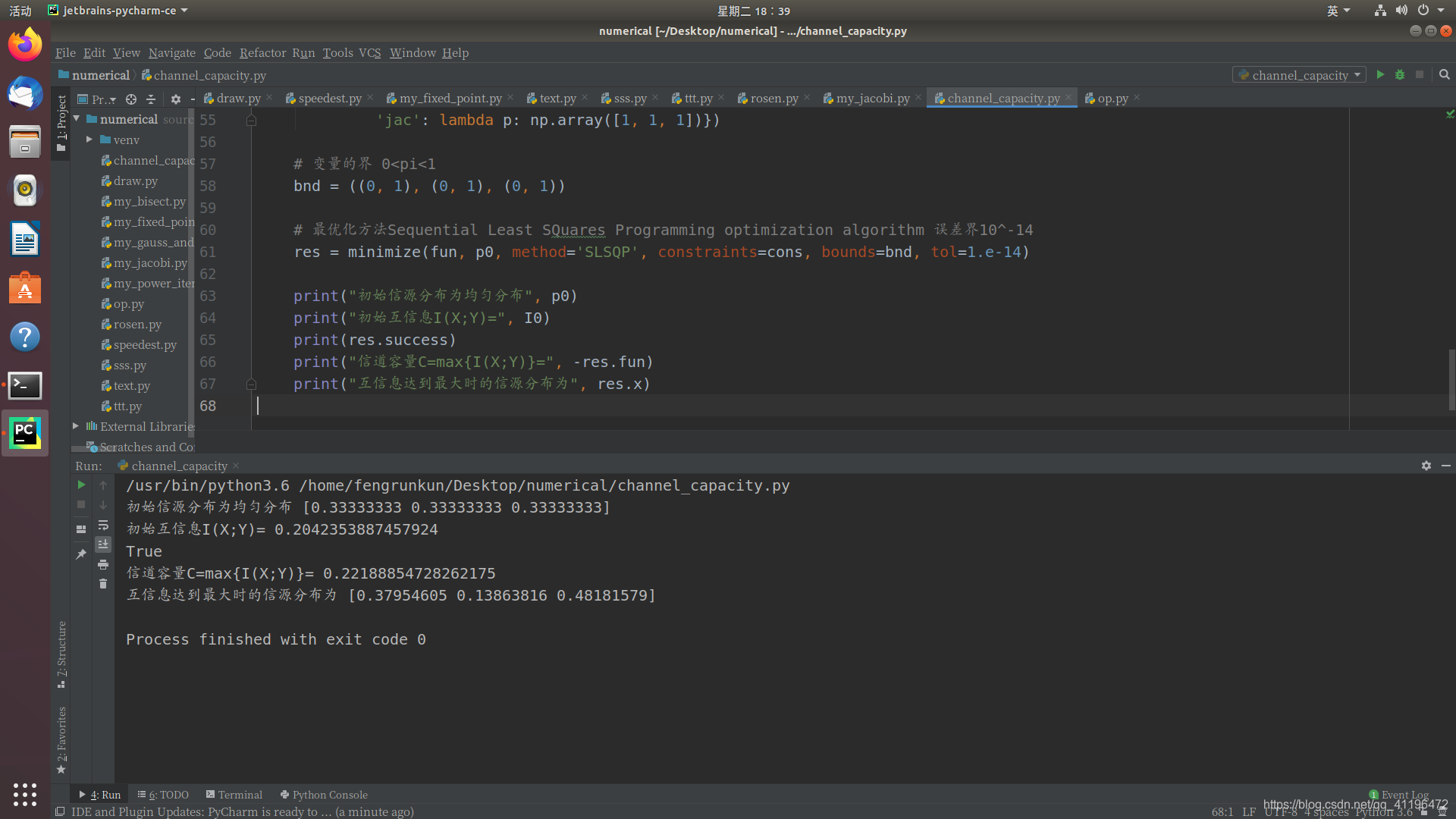Toggle scroll to end of output

(x=103, y=544)
